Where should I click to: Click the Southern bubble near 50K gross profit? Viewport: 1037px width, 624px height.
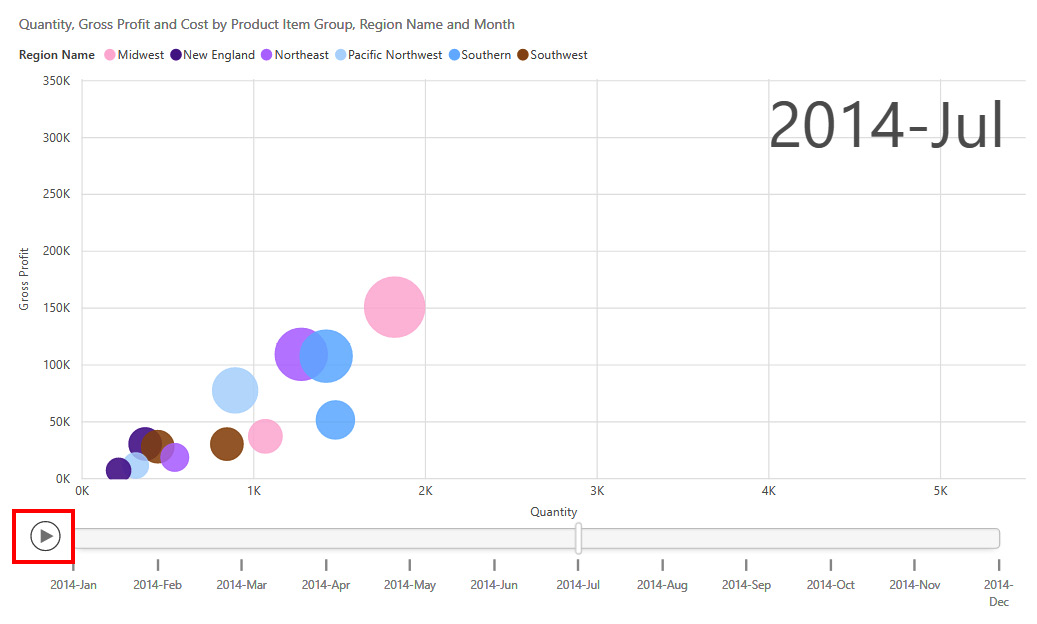pos(336,420)
